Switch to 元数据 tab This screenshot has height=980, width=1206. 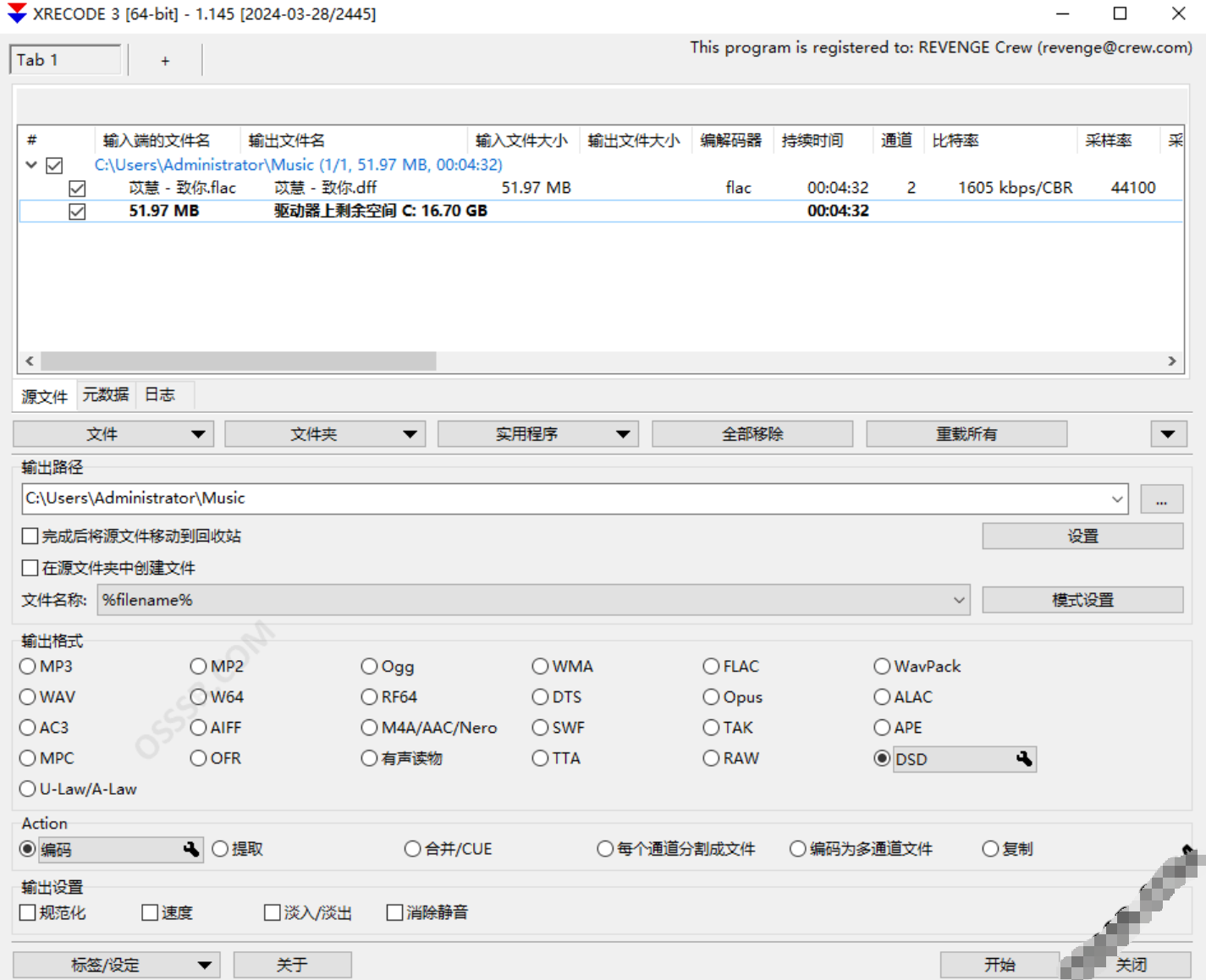106,394
